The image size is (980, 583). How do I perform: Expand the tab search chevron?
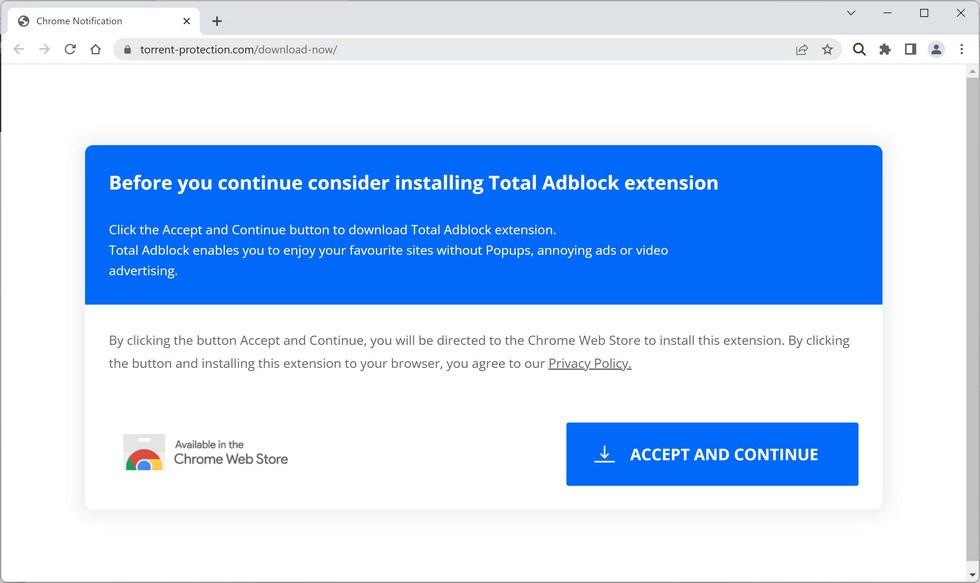tap(851, 13)
